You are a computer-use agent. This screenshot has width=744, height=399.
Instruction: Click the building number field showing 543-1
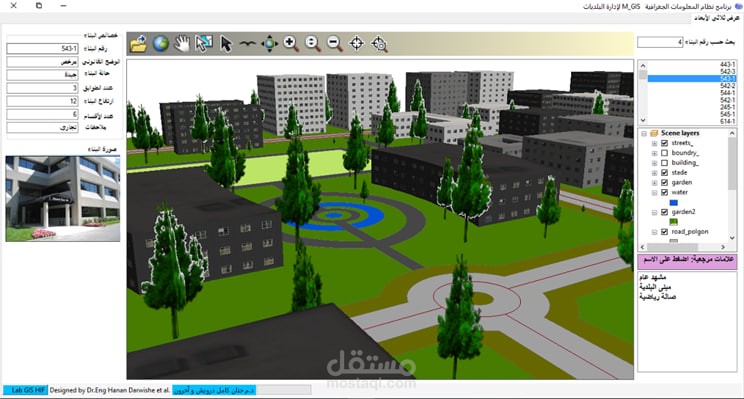tap(42, 48)
